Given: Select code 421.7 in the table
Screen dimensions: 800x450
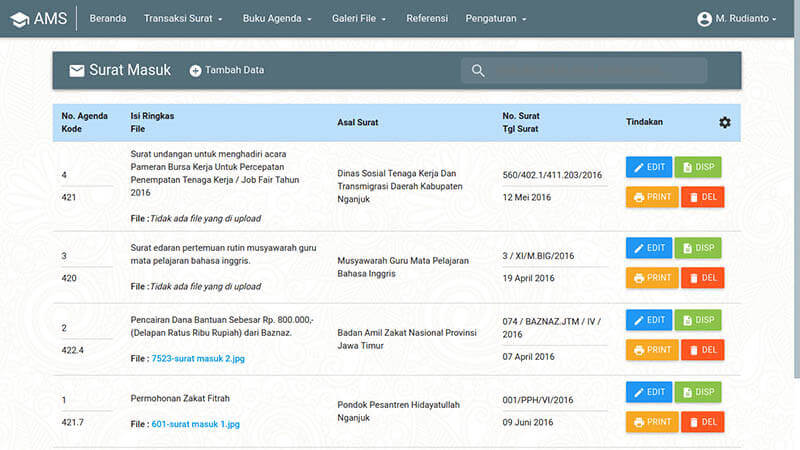Looking at the screenshot, I should coord(72,422).
